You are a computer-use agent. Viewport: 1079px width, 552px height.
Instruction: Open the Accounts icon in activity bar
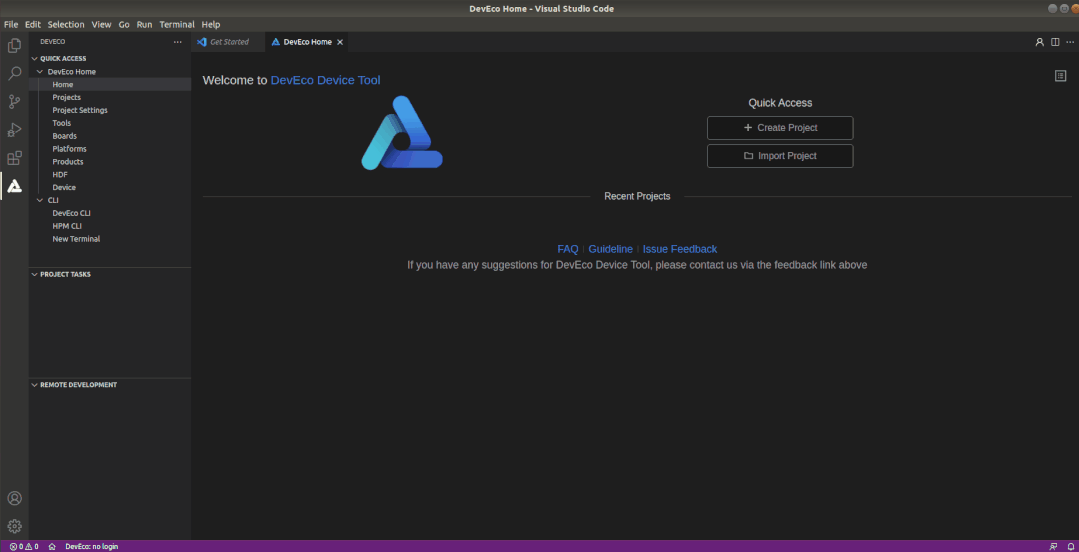pos(14,498)
